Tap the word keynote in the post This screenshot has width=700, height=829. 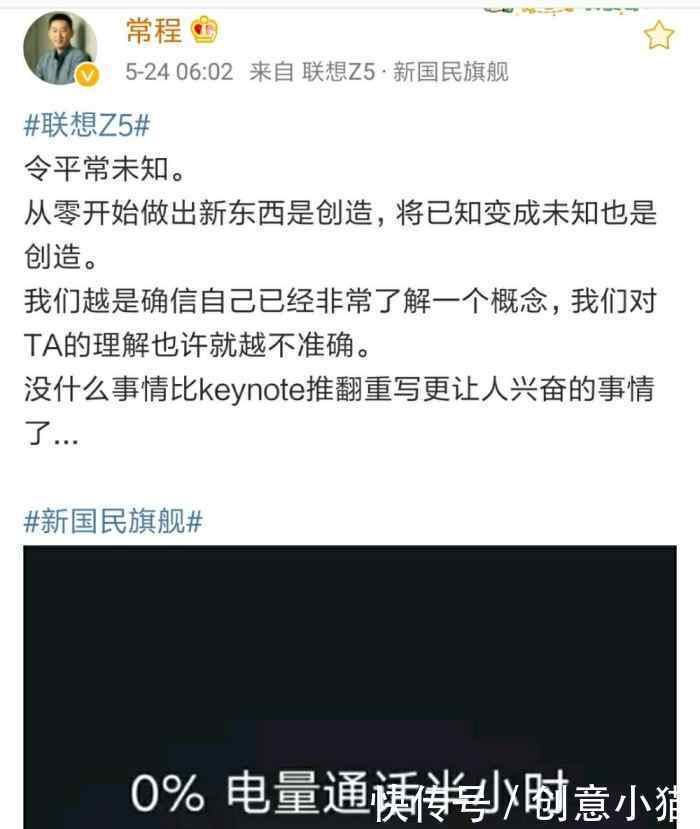point(252,390)
